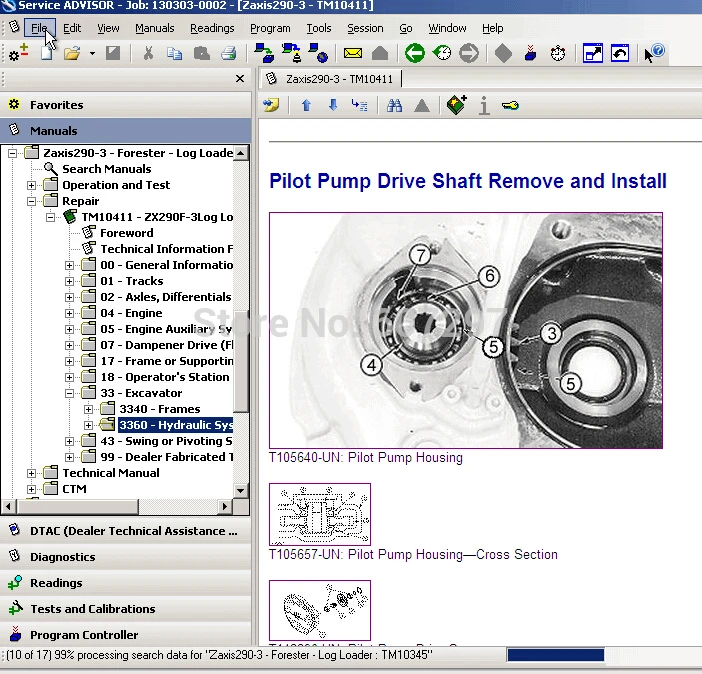Open the Program Controller panel
The image size is (702, 674).
125,635
